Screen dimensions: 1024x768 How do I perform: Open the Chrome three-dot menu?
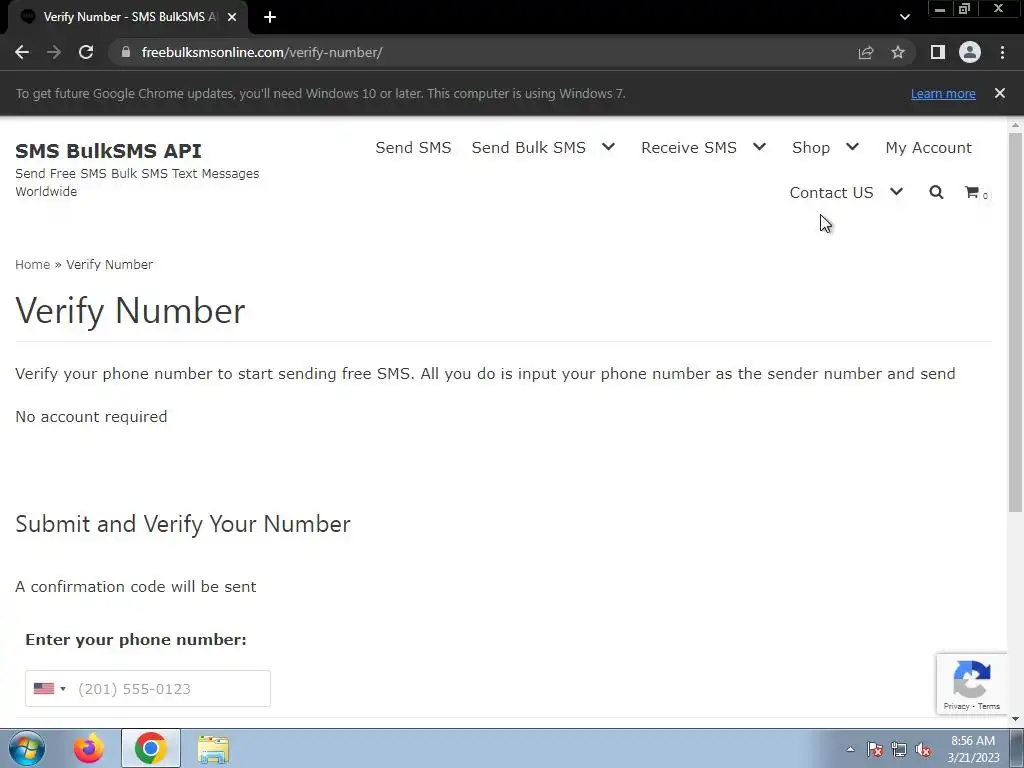(1002, 52)
